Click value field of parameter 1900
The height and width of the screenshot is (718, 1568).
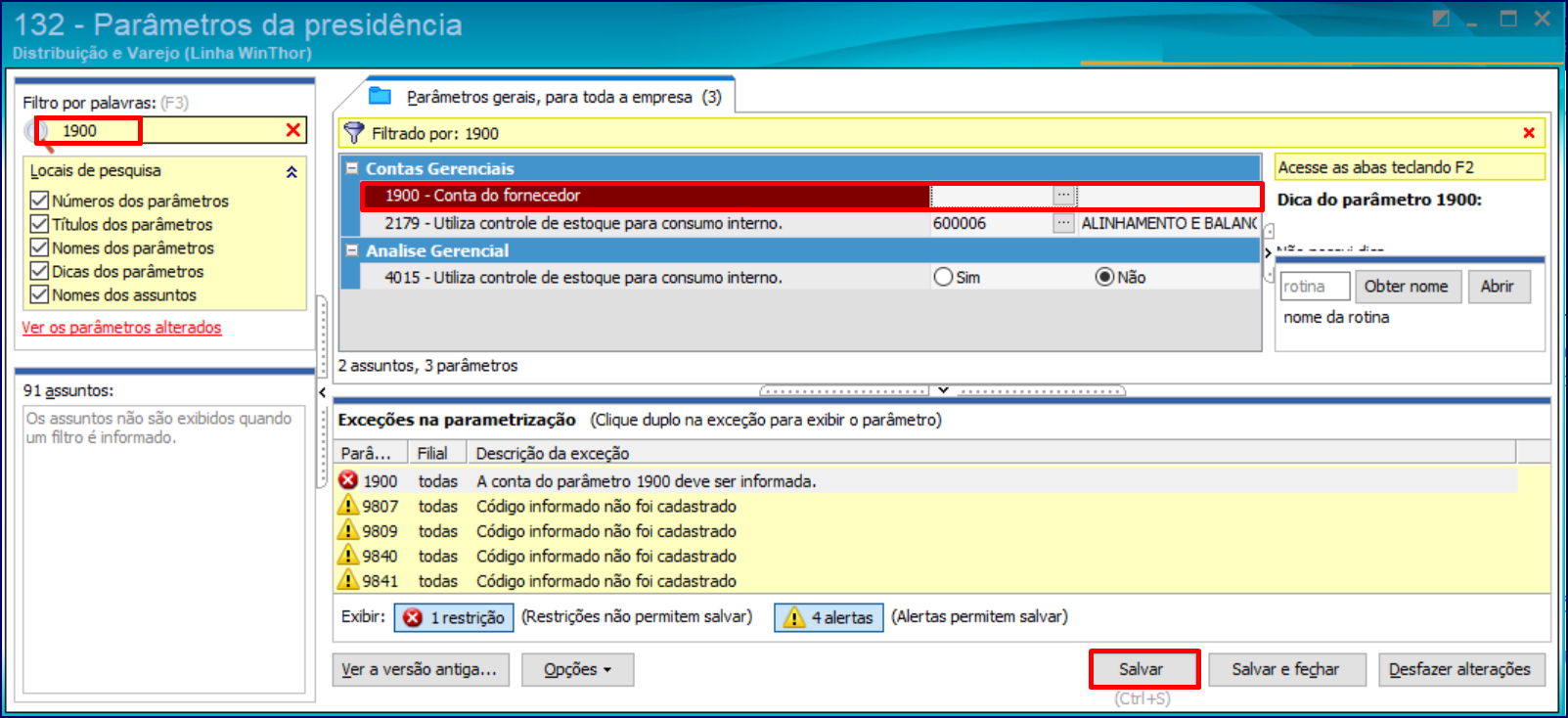pyautogui.click(x=992, y=196)
